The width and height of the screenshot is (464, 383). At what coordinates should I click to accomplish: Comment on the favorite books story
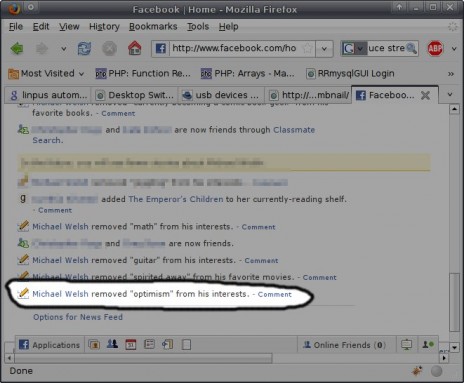point(118,114)
